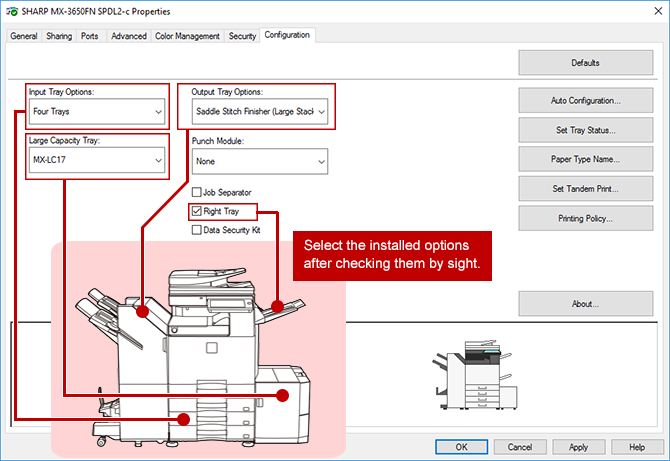Enable the Job Separator checkbox
This screenshot has width=670, height=461.
[197, 192]
